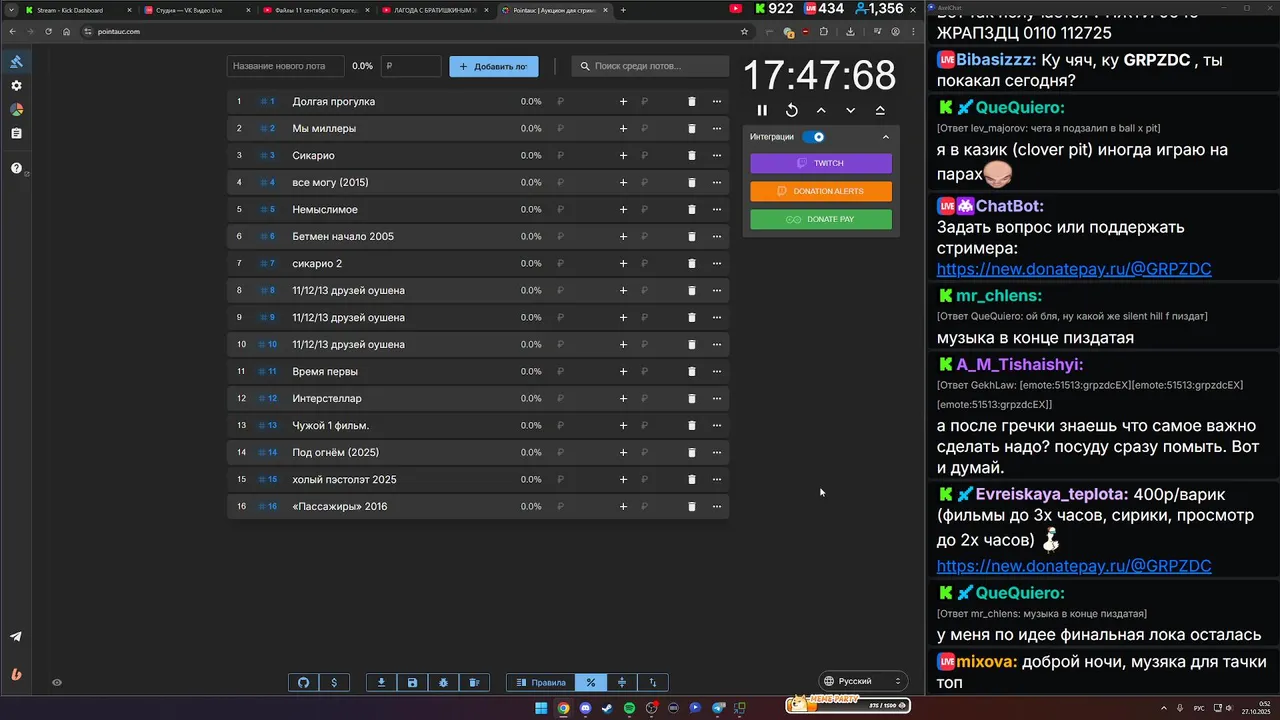1280x720 pixels.
Task: Open the auction gavel page in sidebar
Action: pyautogui.click(x=16, y=62)
